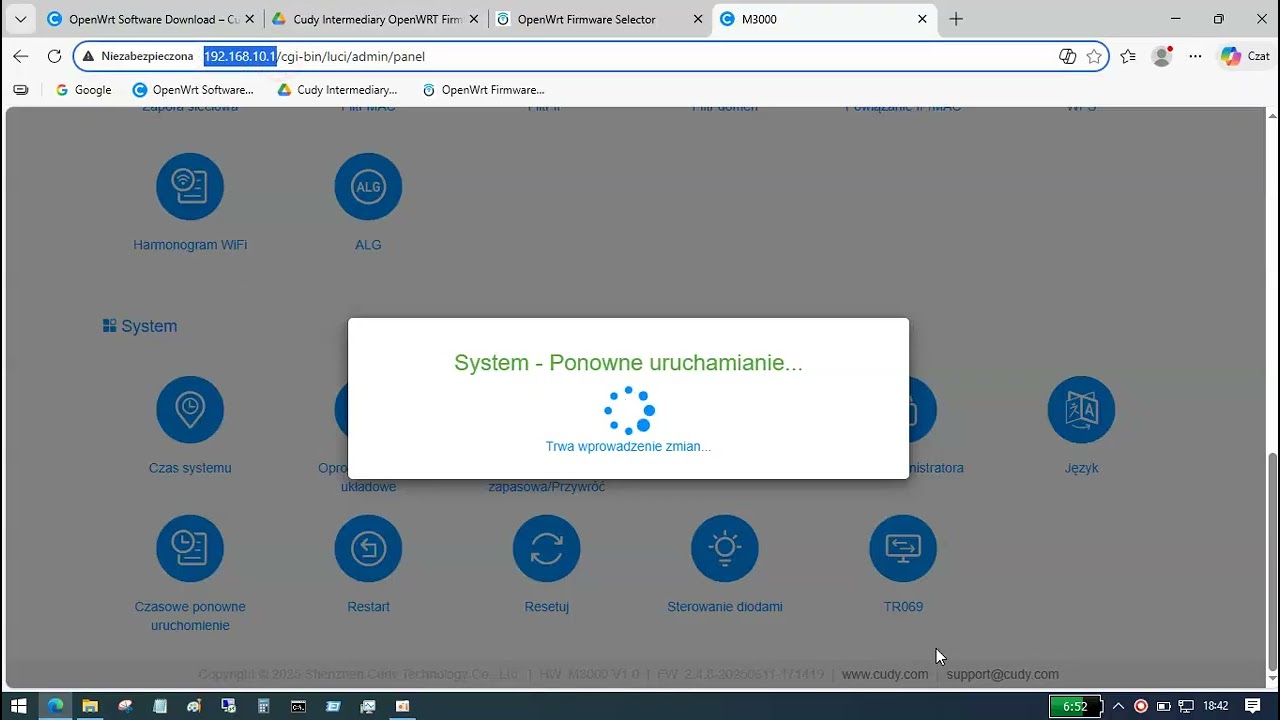Open the Windows notification center

pos(1252,706)
